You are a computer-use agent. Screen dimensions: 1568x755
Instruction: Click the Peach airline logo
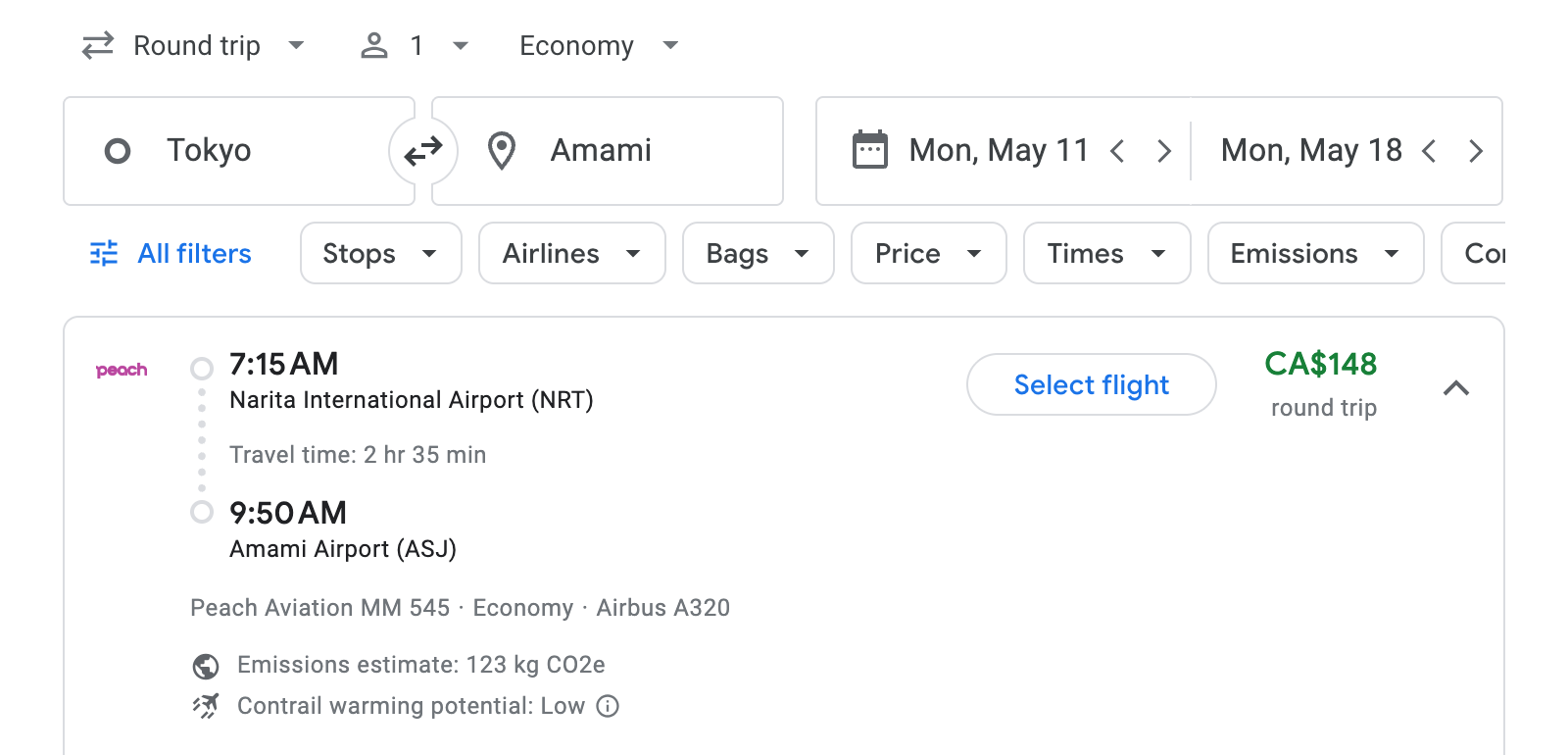(x=122, y=370)
